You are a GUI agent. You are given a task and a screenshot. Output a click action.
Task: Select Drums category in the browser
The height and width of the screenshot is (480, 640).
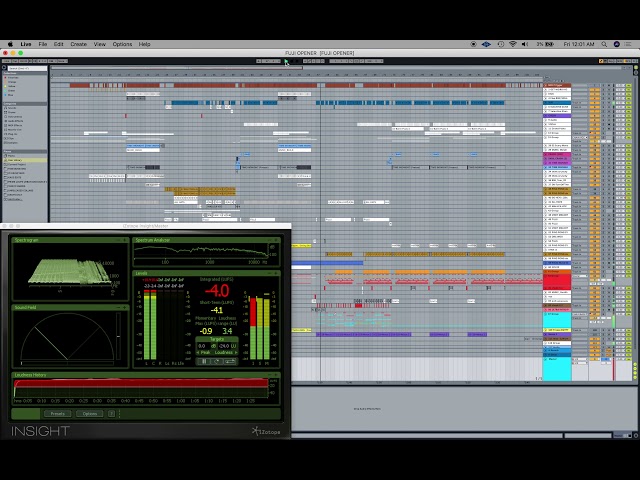point(12,112)
